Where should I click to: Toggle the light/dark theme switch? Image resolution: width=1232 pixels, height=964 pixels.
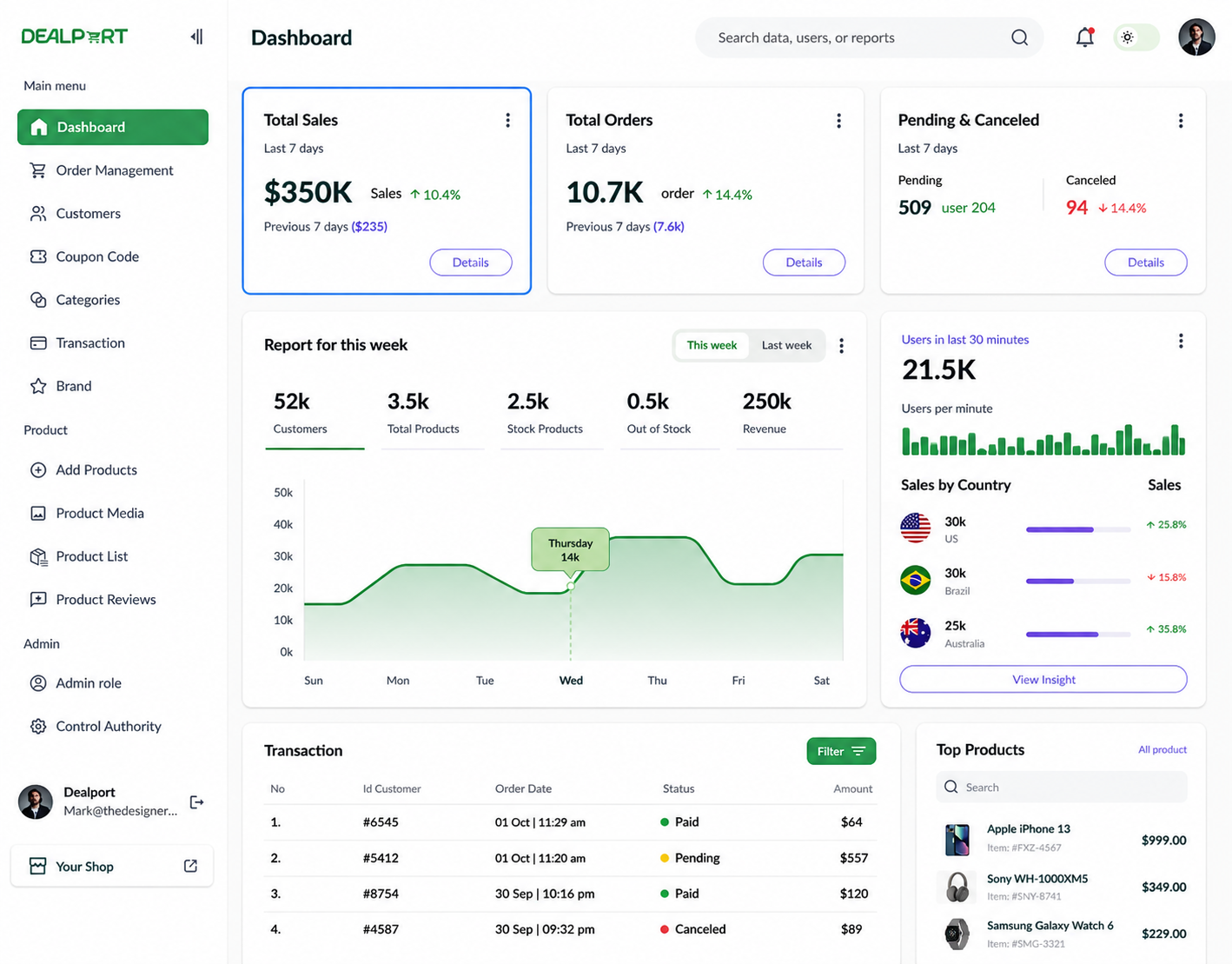point(1136,37)
